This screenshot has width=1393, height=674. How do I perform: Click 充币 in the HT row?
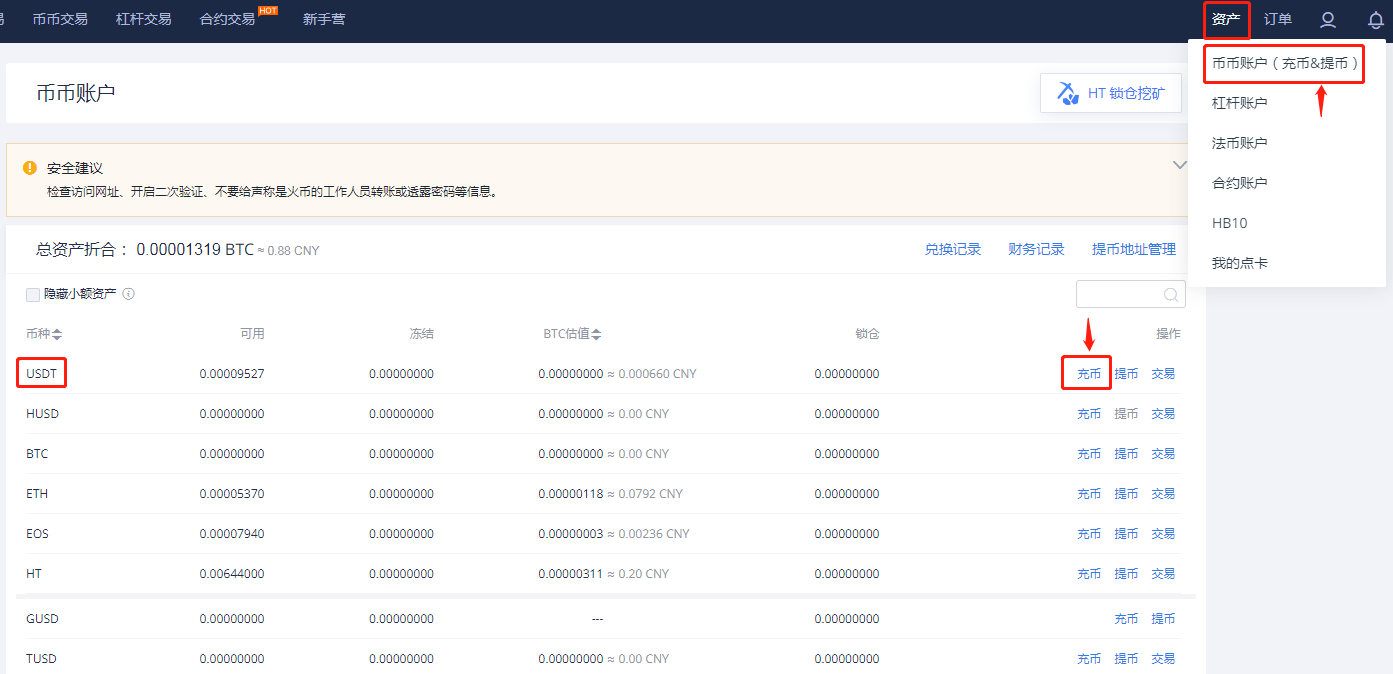click(x=1089, y=574)
